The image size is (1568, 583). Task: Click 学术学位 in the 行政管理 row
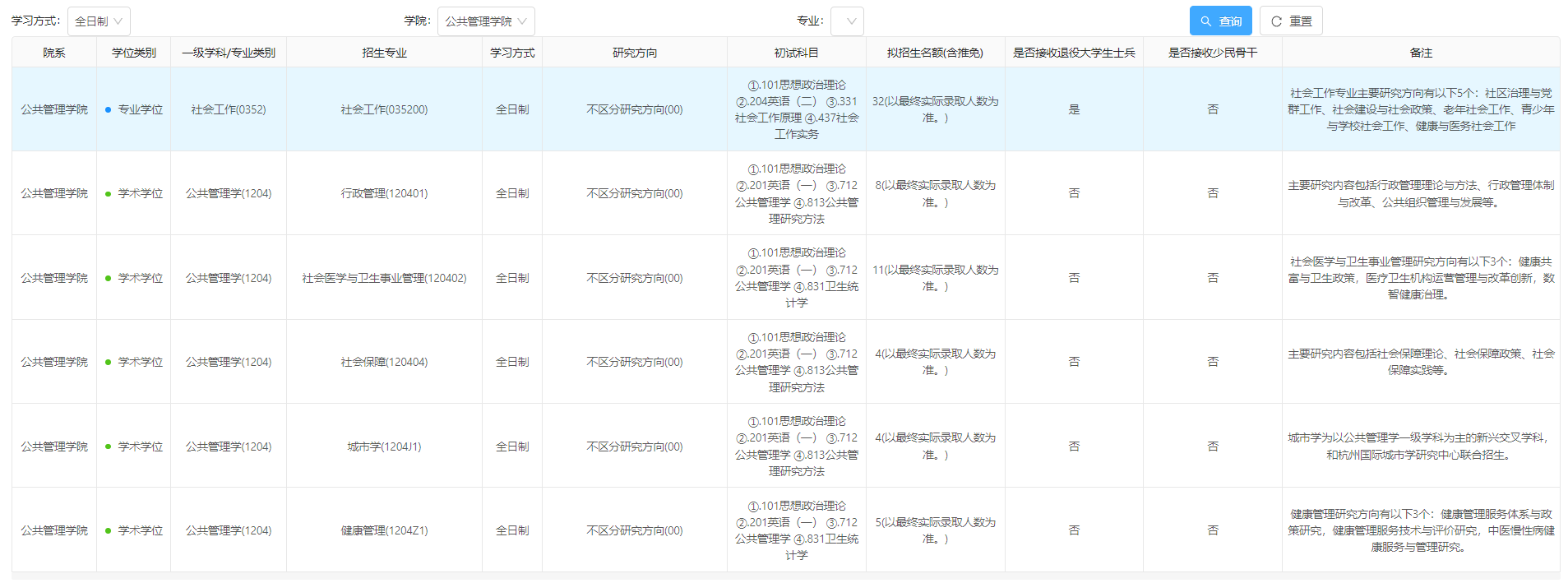(141, 193)
